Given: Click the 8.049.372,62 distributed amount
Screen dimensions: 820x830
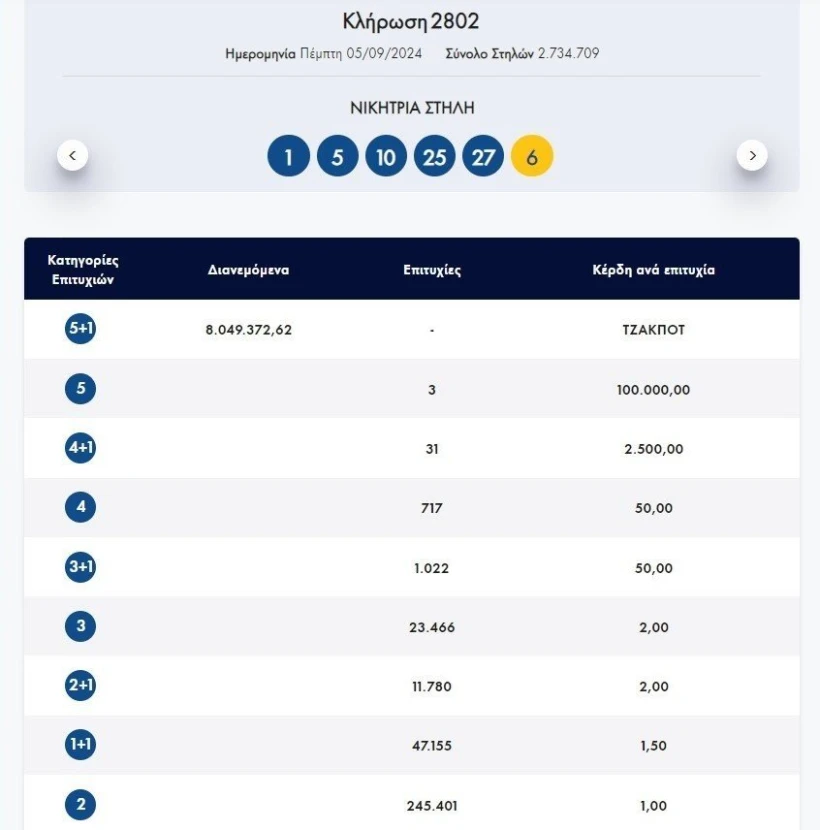Looking at the screenshot, I should point(248,330).
